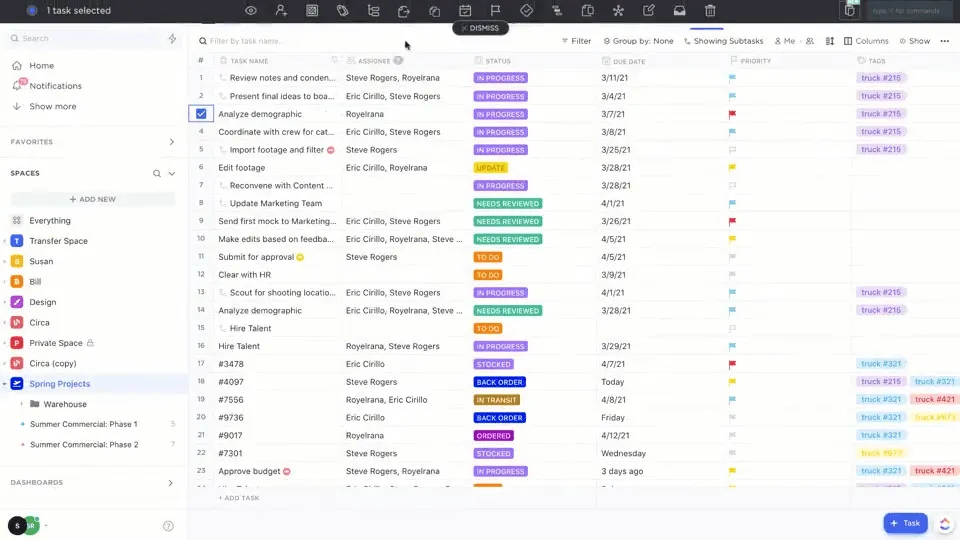
Task: Click the blue + Task button
Action: pos(905,523)
